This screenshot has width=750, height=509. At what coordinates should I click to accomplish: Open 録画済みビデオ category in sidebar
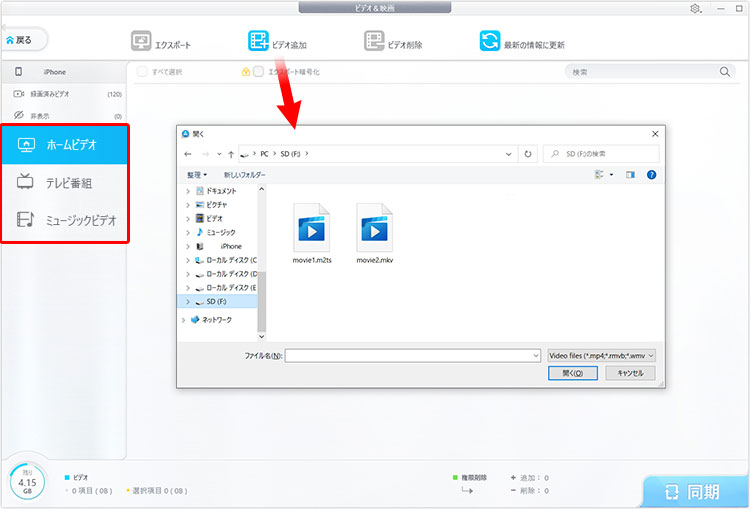pyautogui.click(x=64, y=94)
